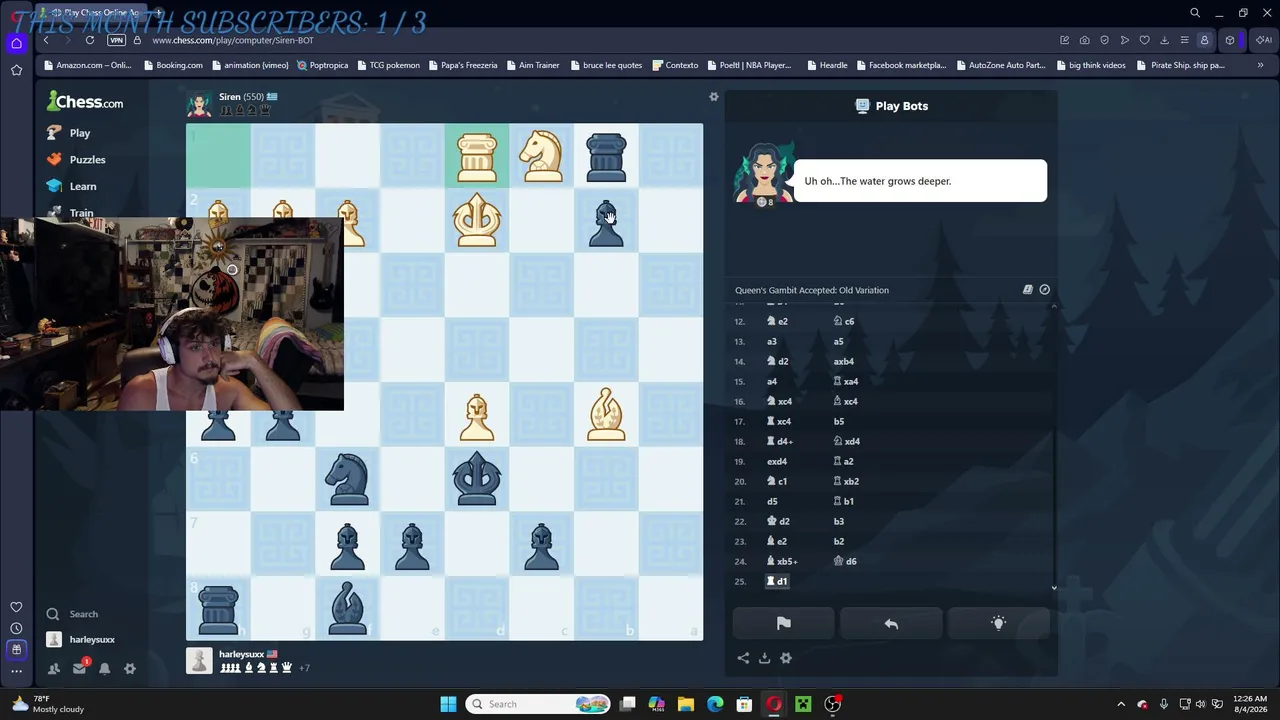
Task: Open the opening explorer book icon
Action: click(1027, 290)
